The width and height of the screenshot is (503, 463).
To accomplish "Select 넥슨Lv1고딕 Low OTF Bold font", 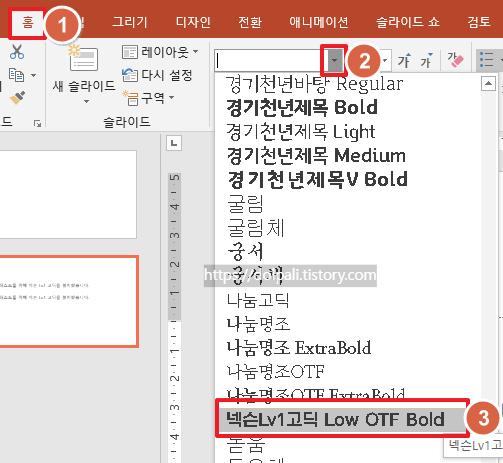I will pos(342,419).
